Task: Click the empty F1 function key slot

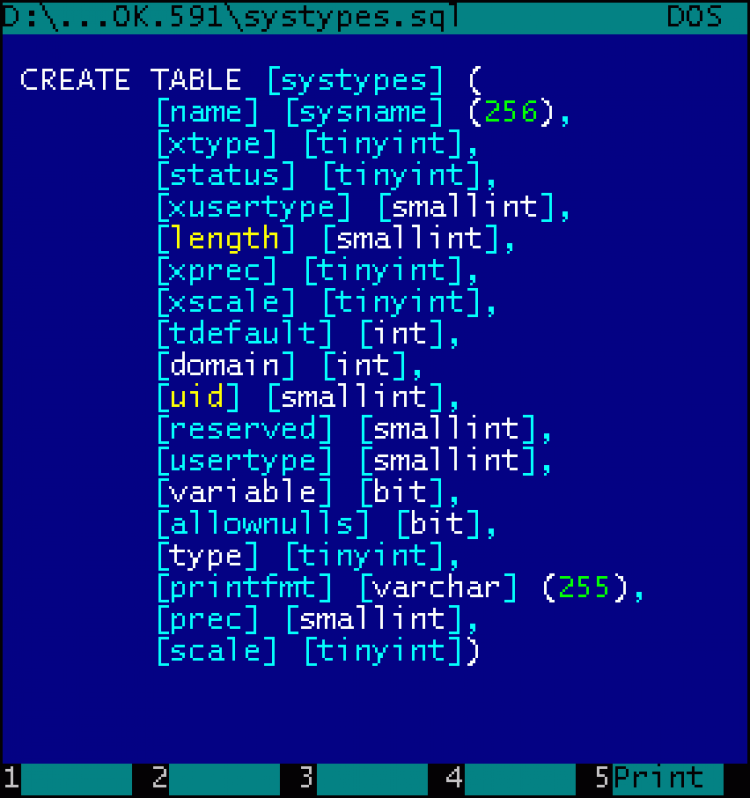Action: tap(76, 778)
